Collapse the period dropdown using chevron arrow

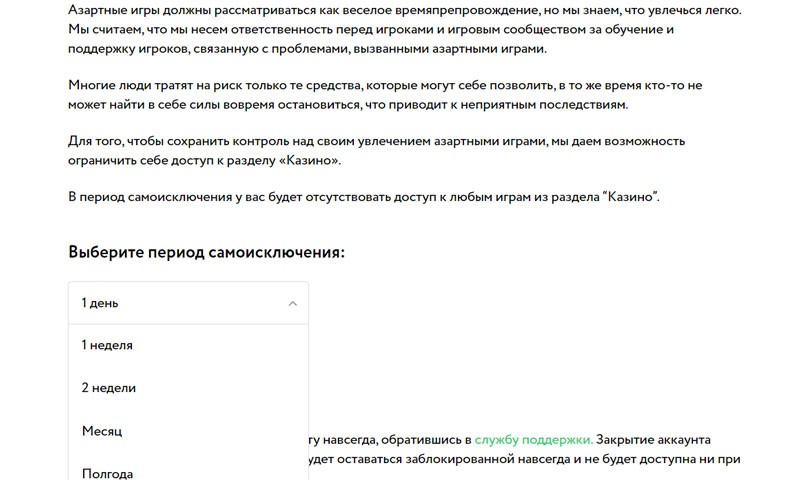click(x=292, y=303)
